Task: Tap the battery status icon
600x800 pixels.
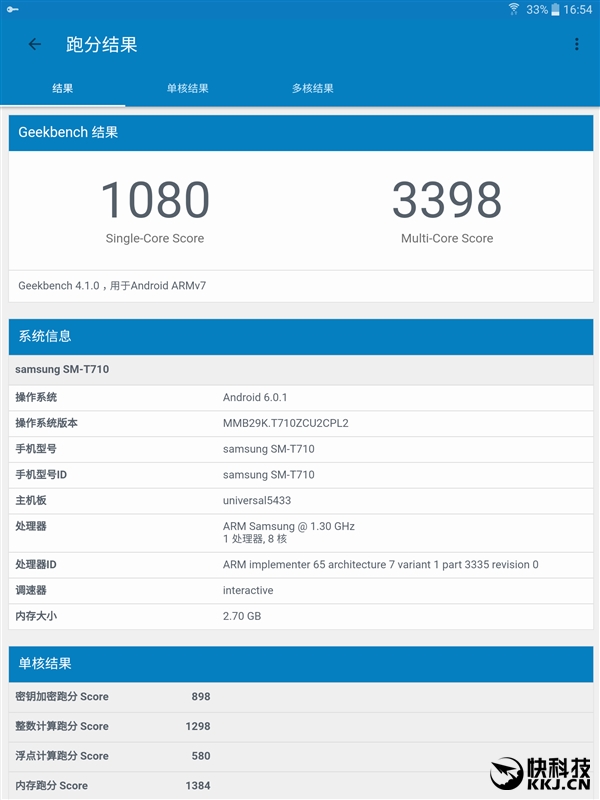Action: [x=555, y=9]
